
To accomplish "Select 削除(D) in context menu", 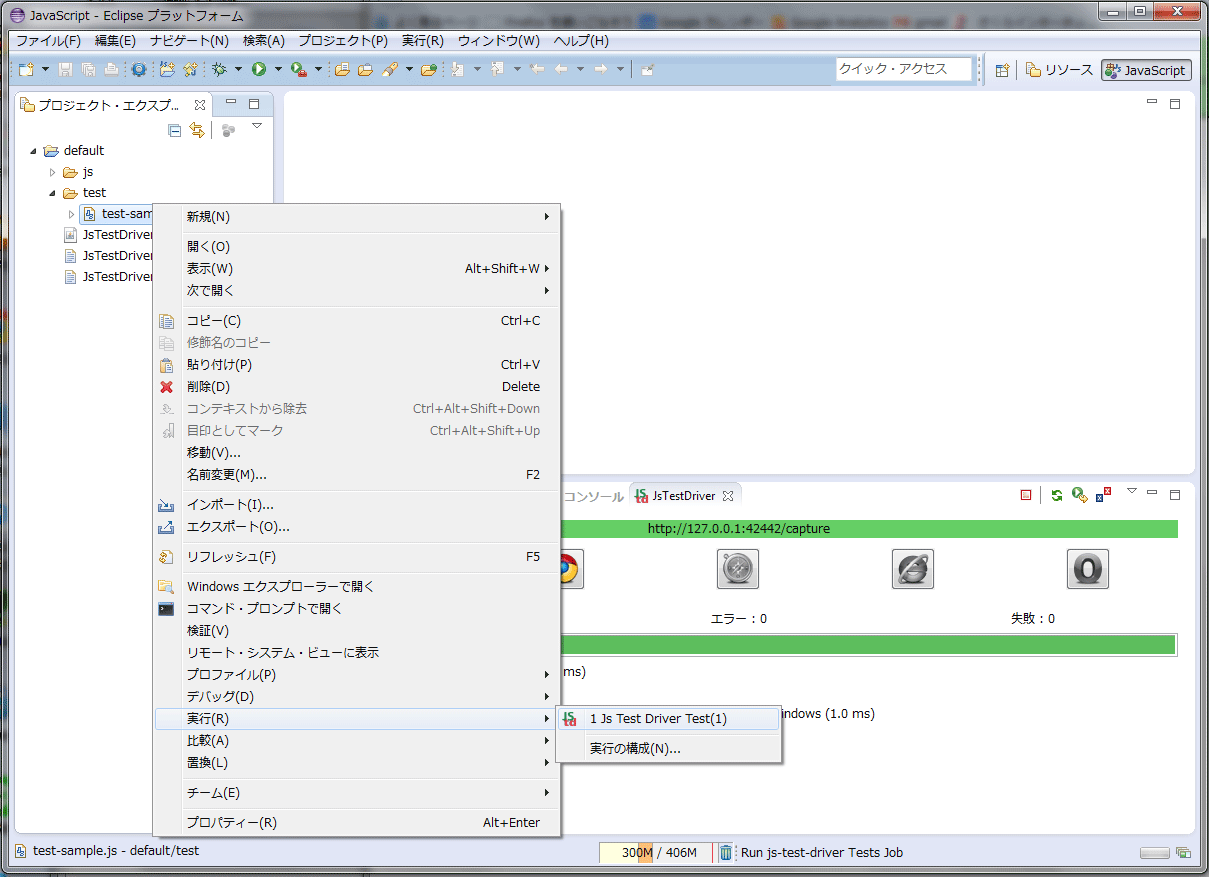I will (356, 387).
